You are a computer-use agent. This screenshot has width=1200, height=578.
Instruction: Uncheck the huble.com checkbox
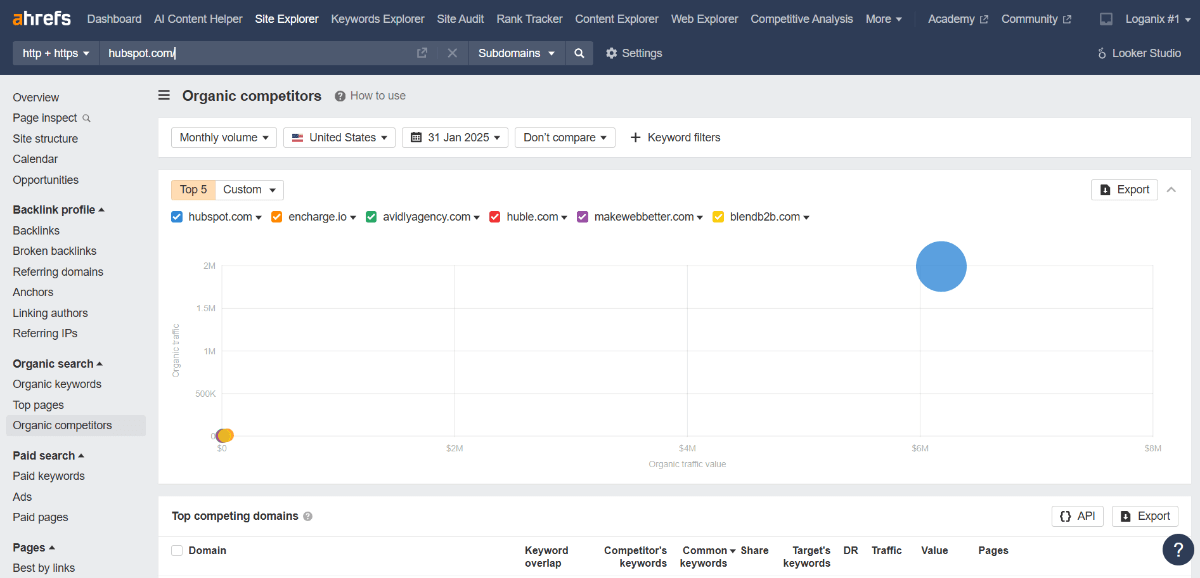[495, 217]
